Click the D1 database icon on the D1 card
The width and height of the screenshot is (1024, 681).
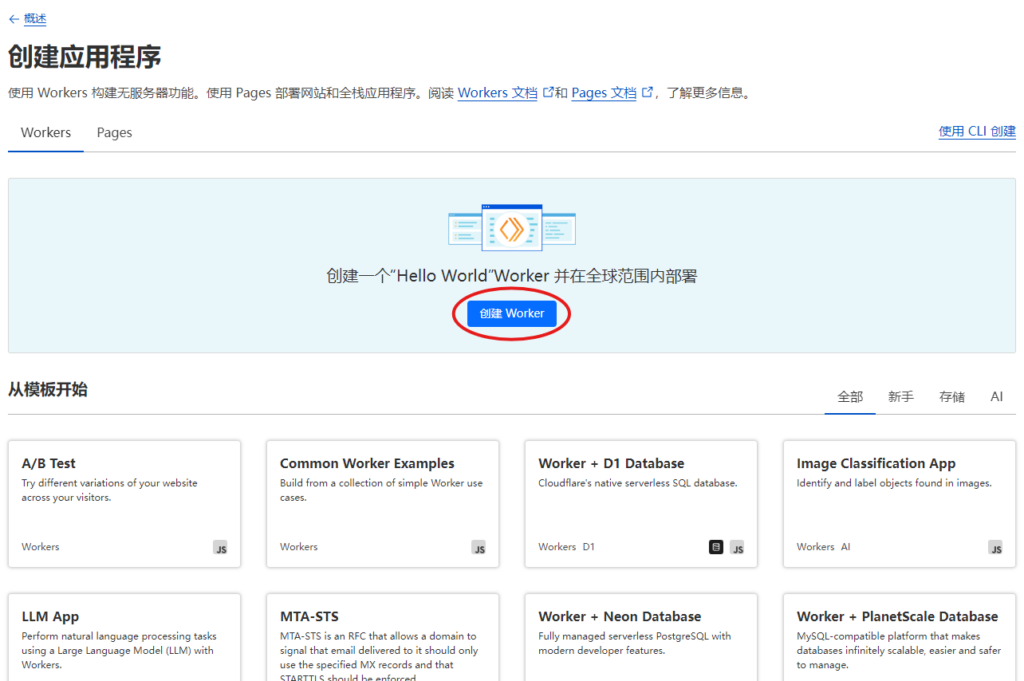click(x=716, y=547)
